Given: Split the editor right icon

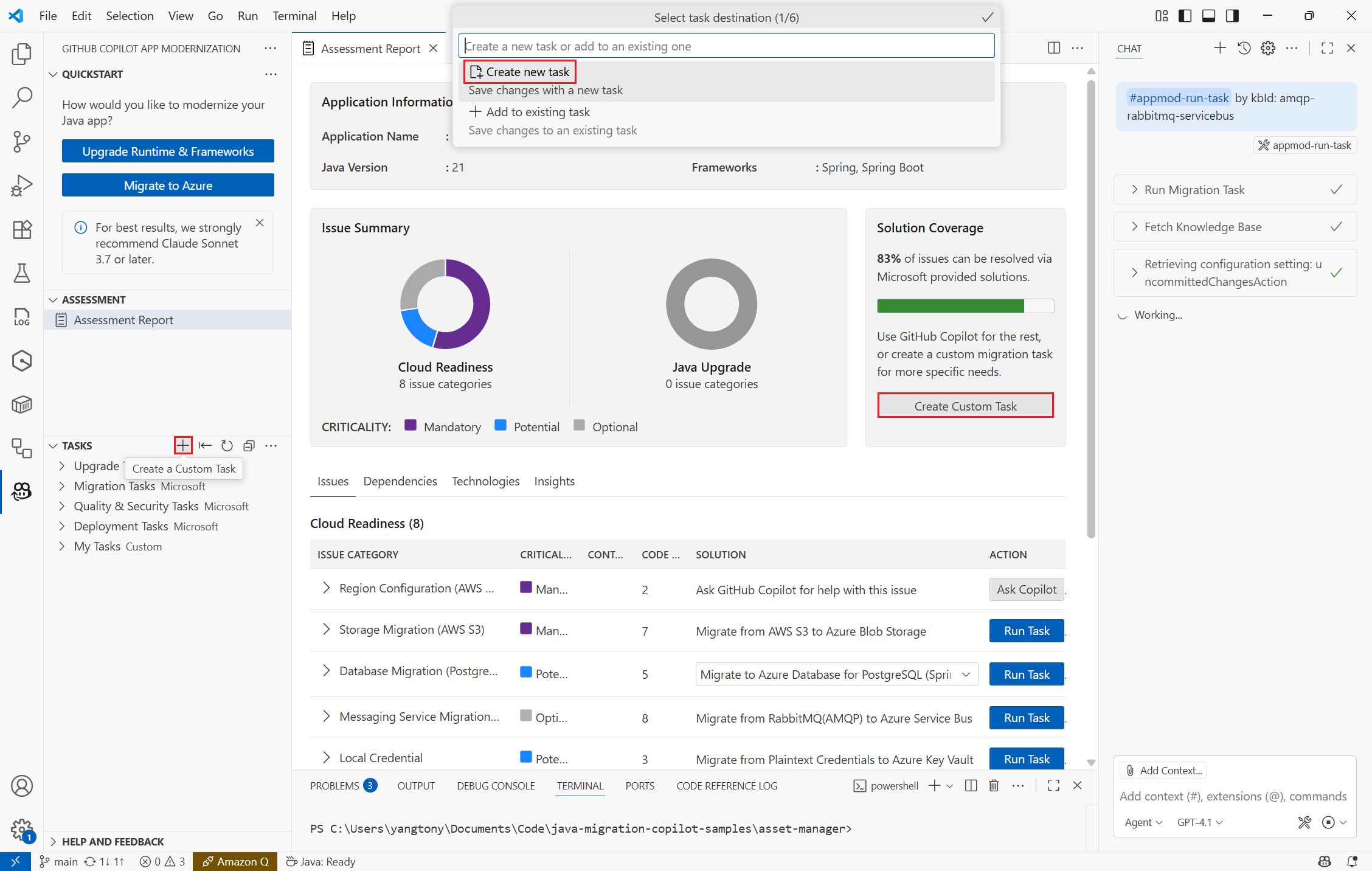Looking at the screenshot, I should [x=1054, y=48].
